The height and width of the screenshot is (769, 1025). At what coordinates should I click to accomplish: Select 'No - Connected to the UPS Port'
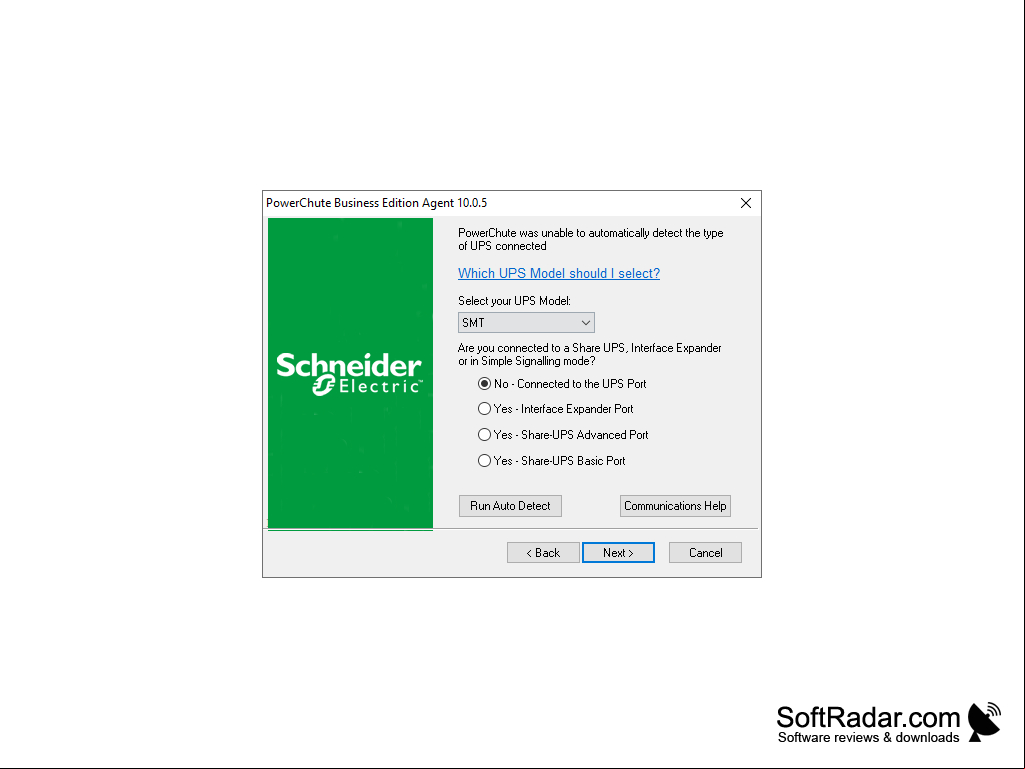coord(484,384)
